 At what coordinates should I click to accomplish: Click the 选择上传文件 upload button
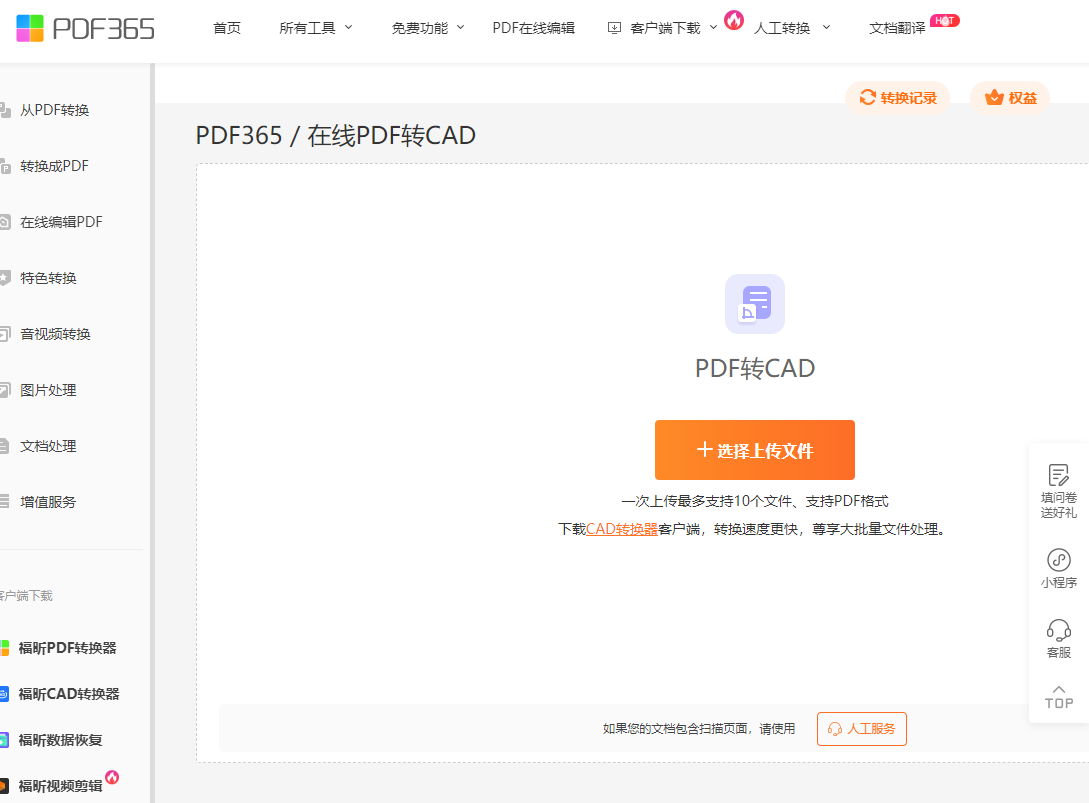click(755, 450)
